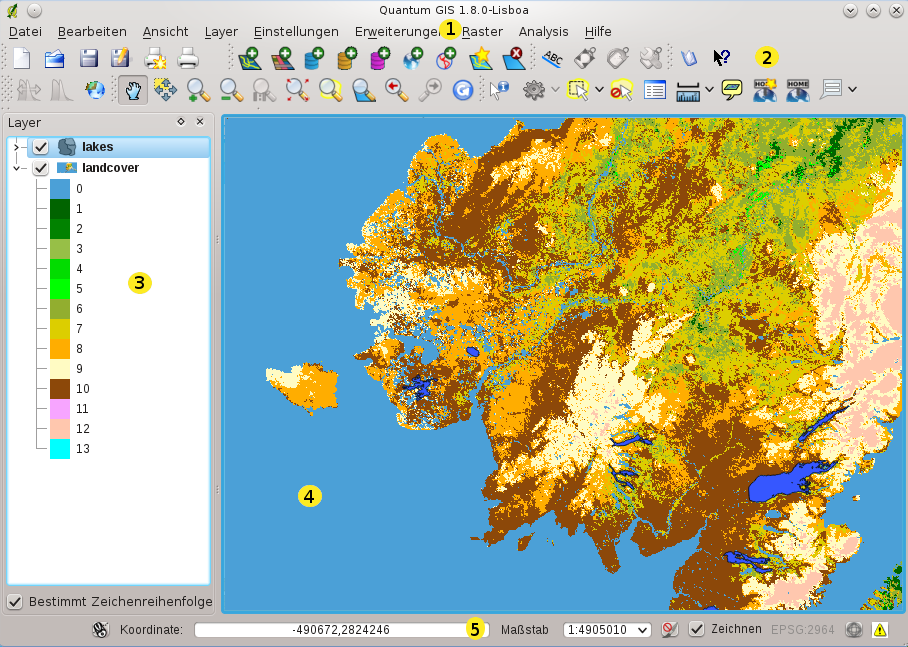Open the Hilfe menu
This screenshot has width=908, height=647.
pyautogui.click(x=598, y=32)
